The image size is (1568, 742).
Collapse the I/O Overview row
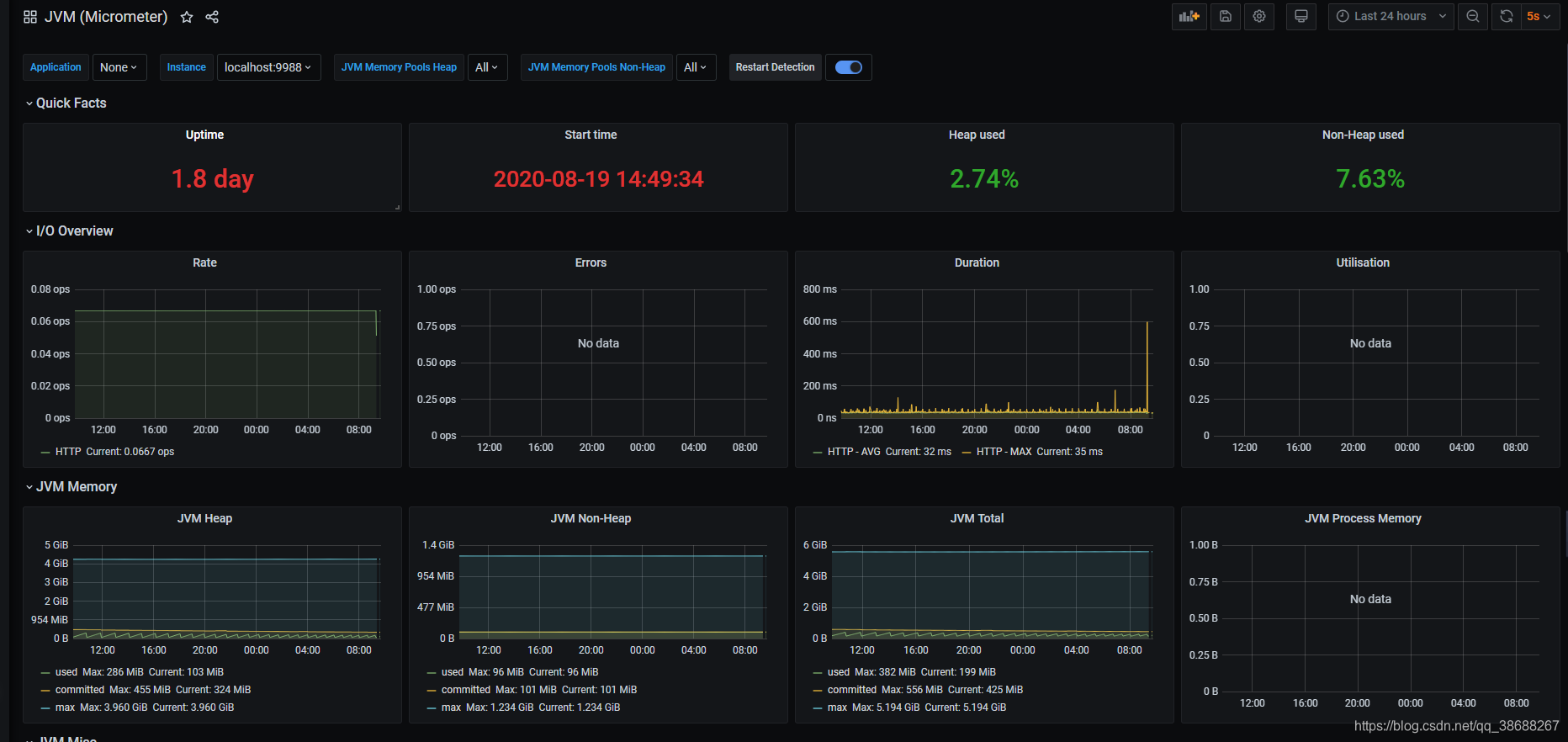tap(69, 231)
